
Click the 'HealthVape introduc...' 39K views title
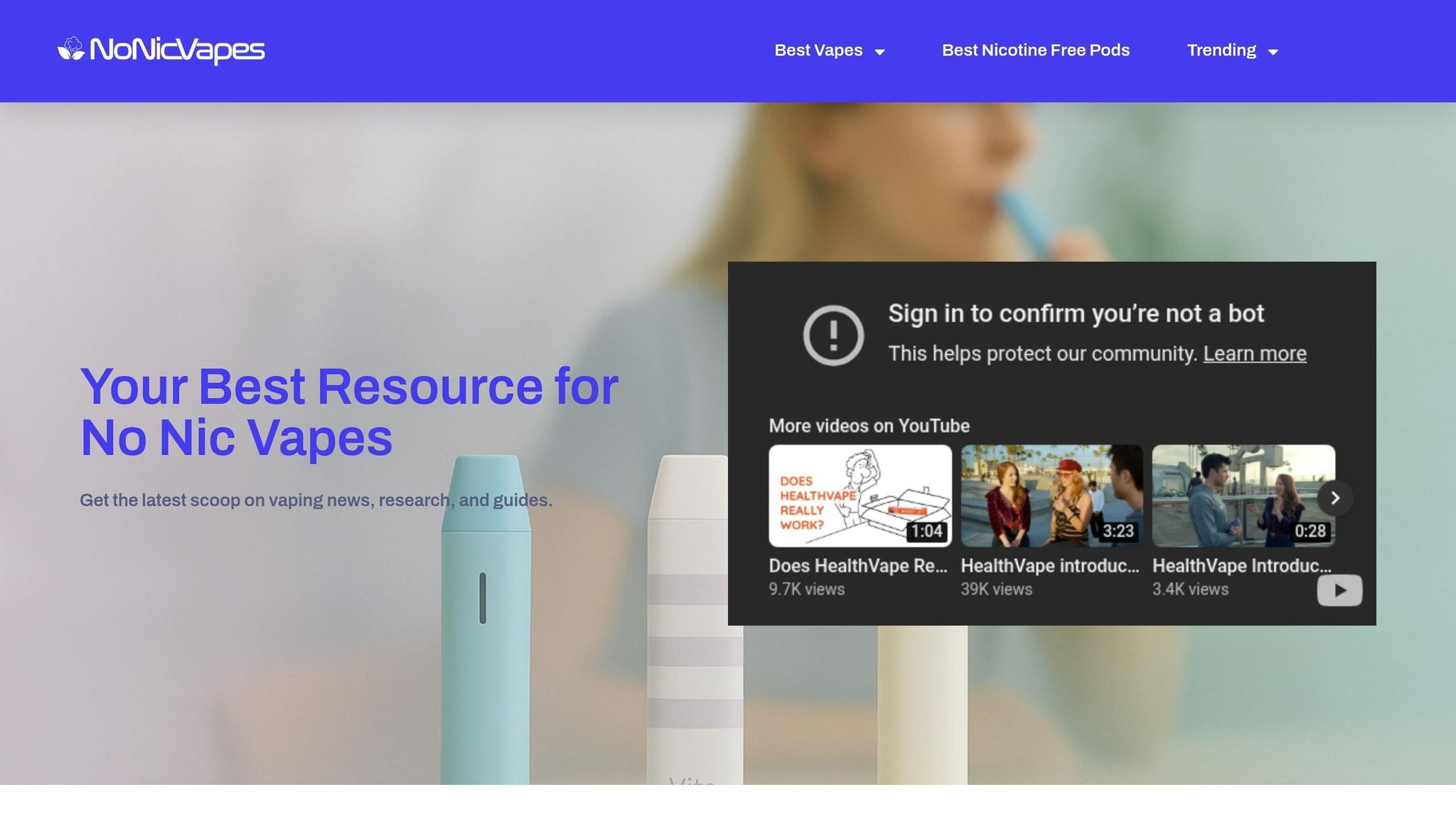pyautogui.click(x=1050, y=566)
